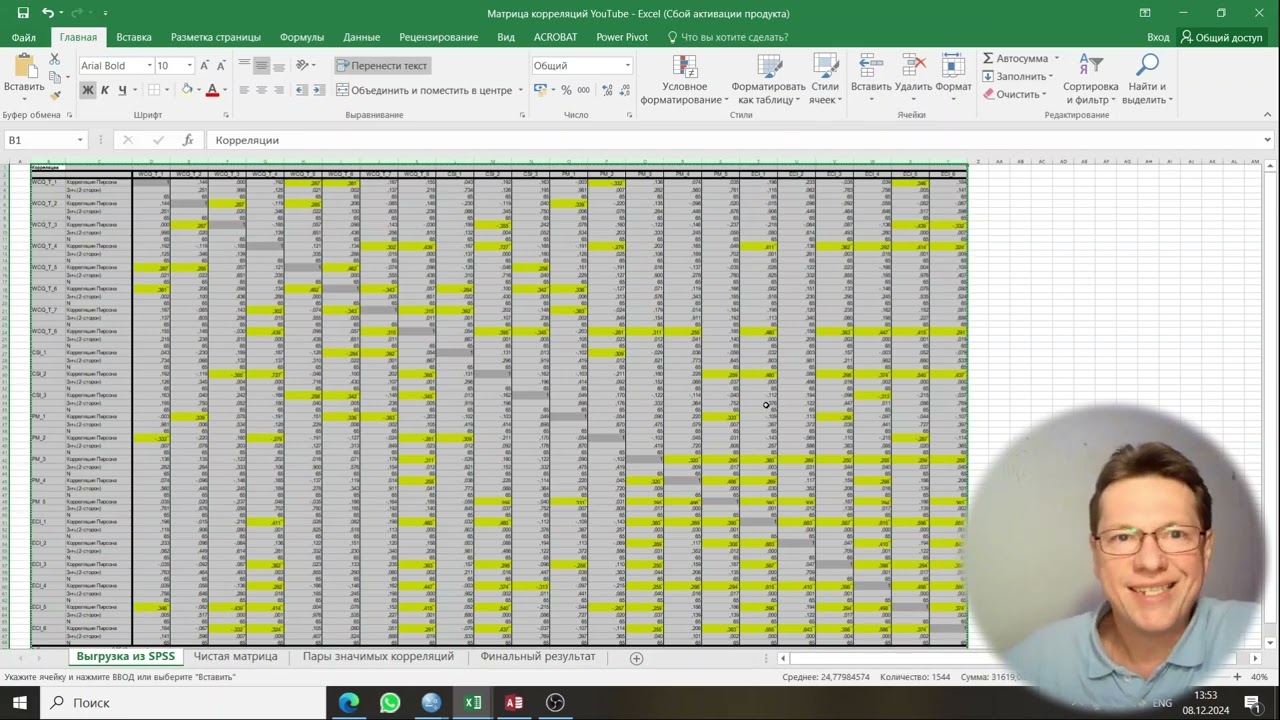Toggle bold formatting (Ж)

pos(87,90)
